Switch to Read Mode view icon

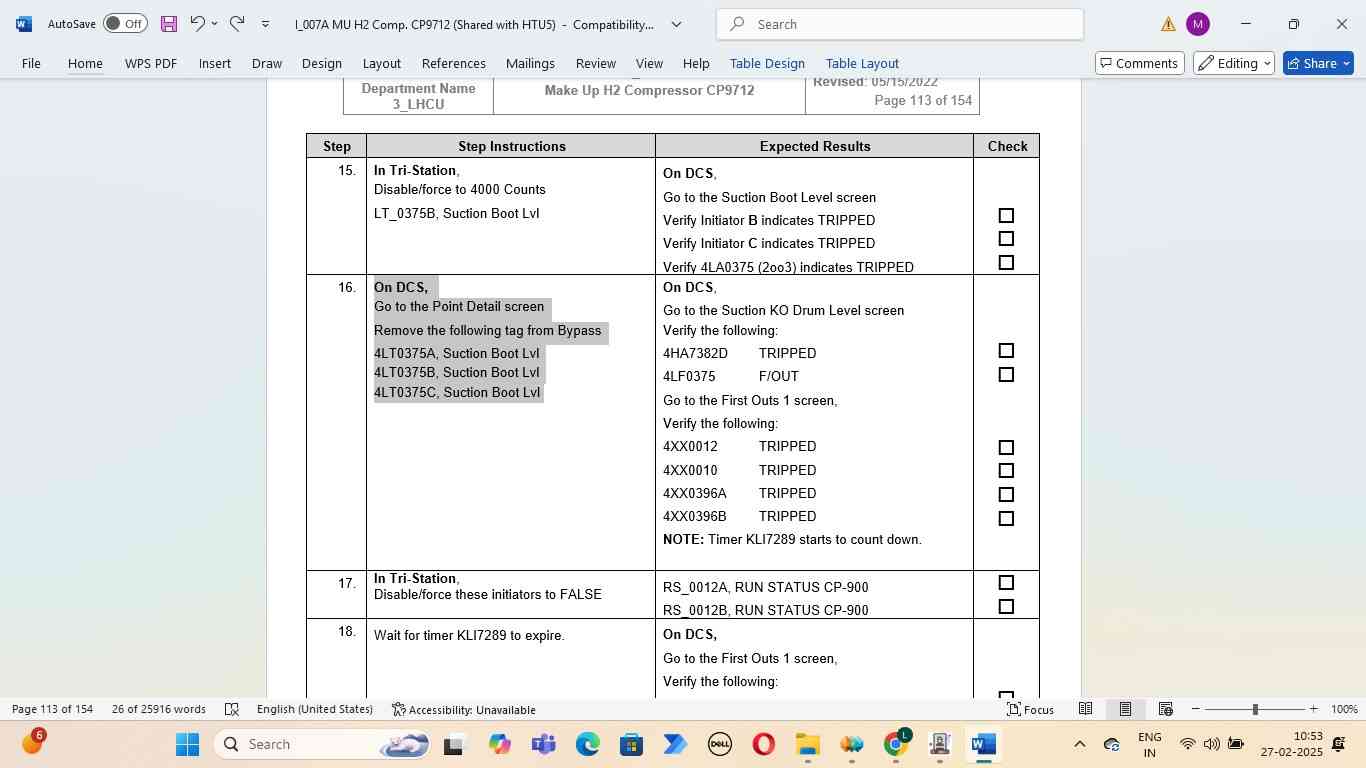point(1085,709)
